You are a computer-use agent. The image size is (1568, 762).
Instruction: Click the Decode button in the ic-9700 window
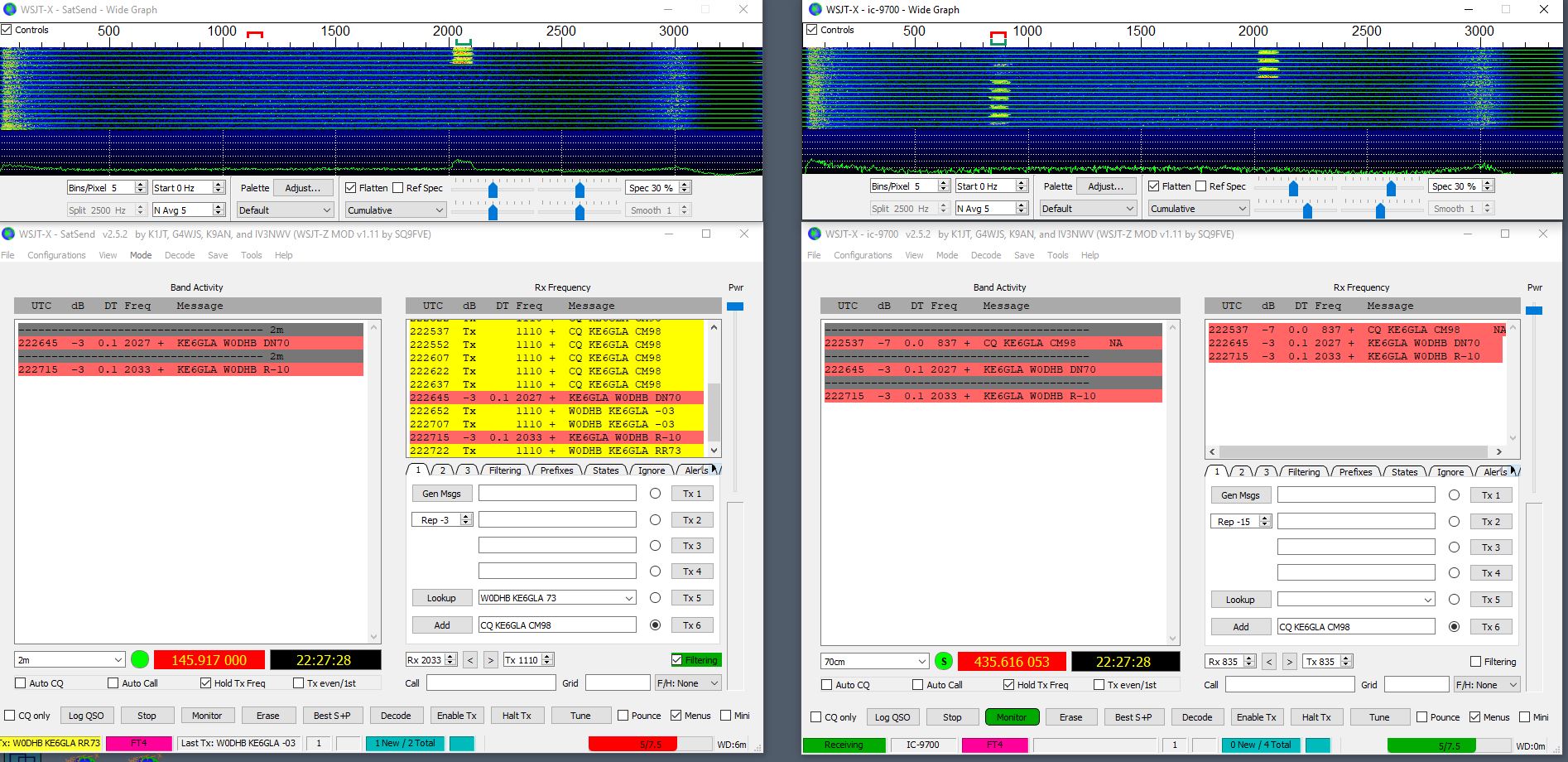pos(1196,717)
